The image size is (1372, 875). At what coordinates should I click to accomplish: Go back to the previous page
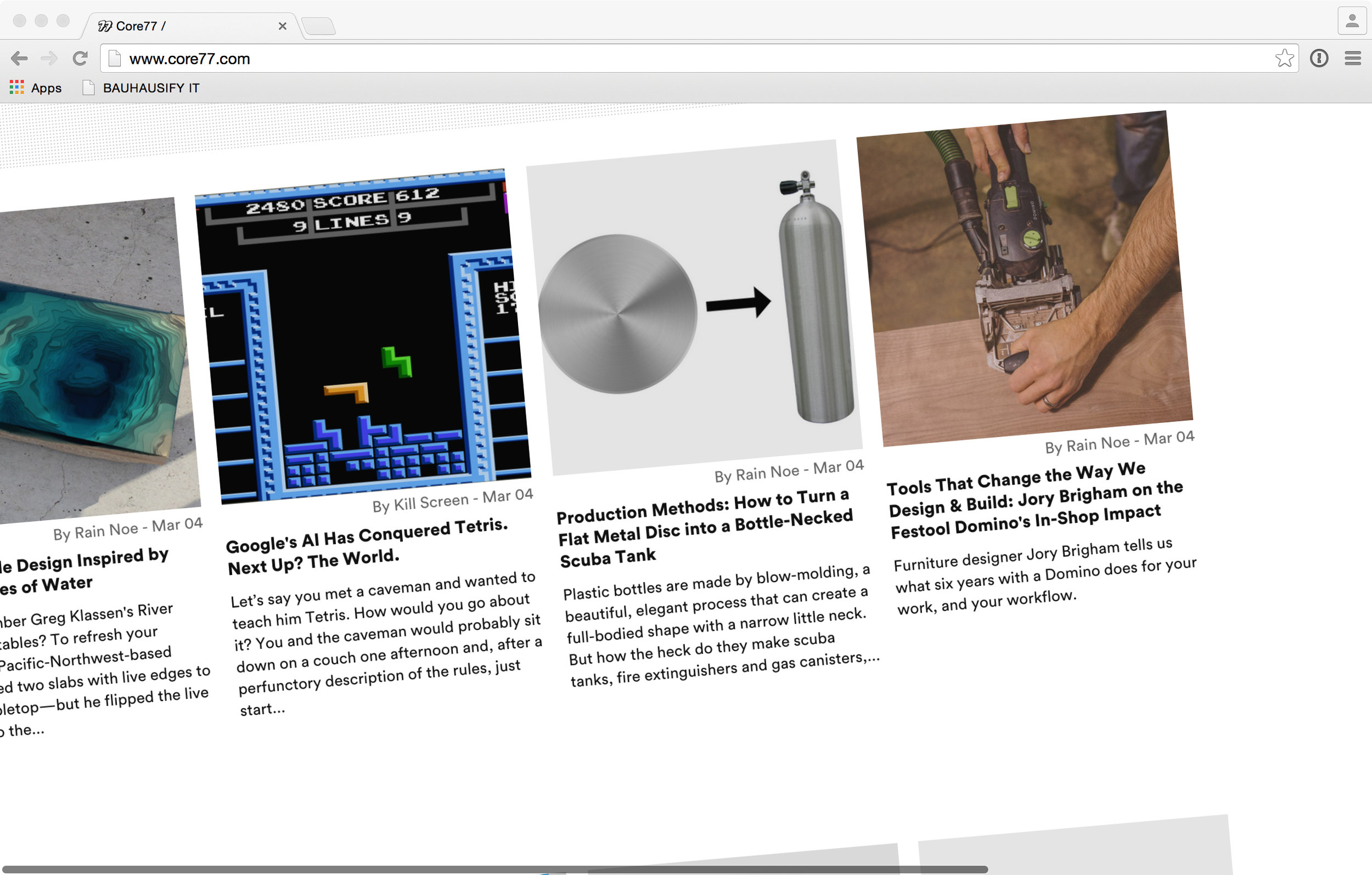(x=19, y=58)
